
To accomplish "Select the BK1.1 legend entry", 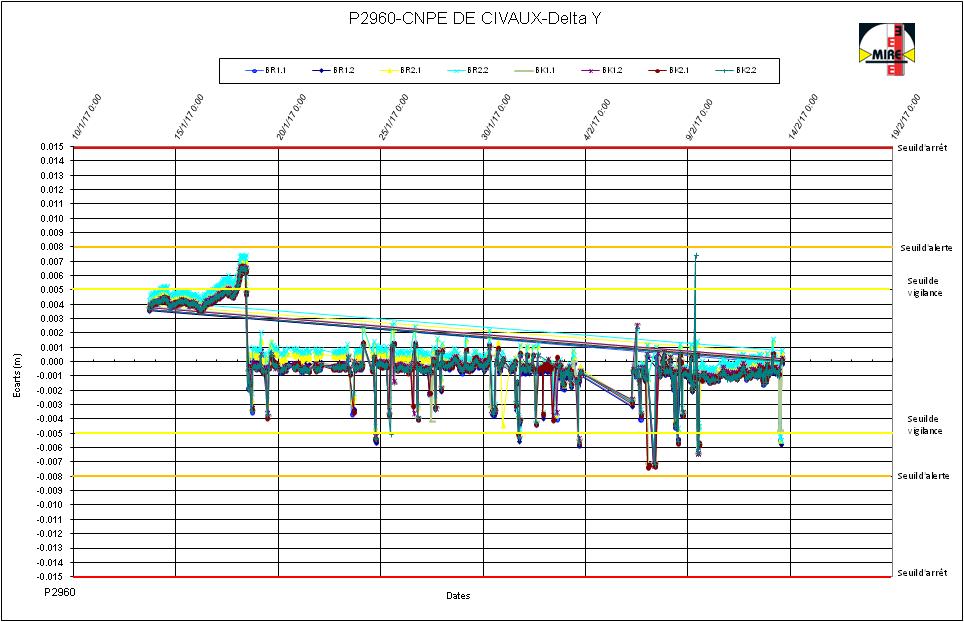I will tap(534, 71).
